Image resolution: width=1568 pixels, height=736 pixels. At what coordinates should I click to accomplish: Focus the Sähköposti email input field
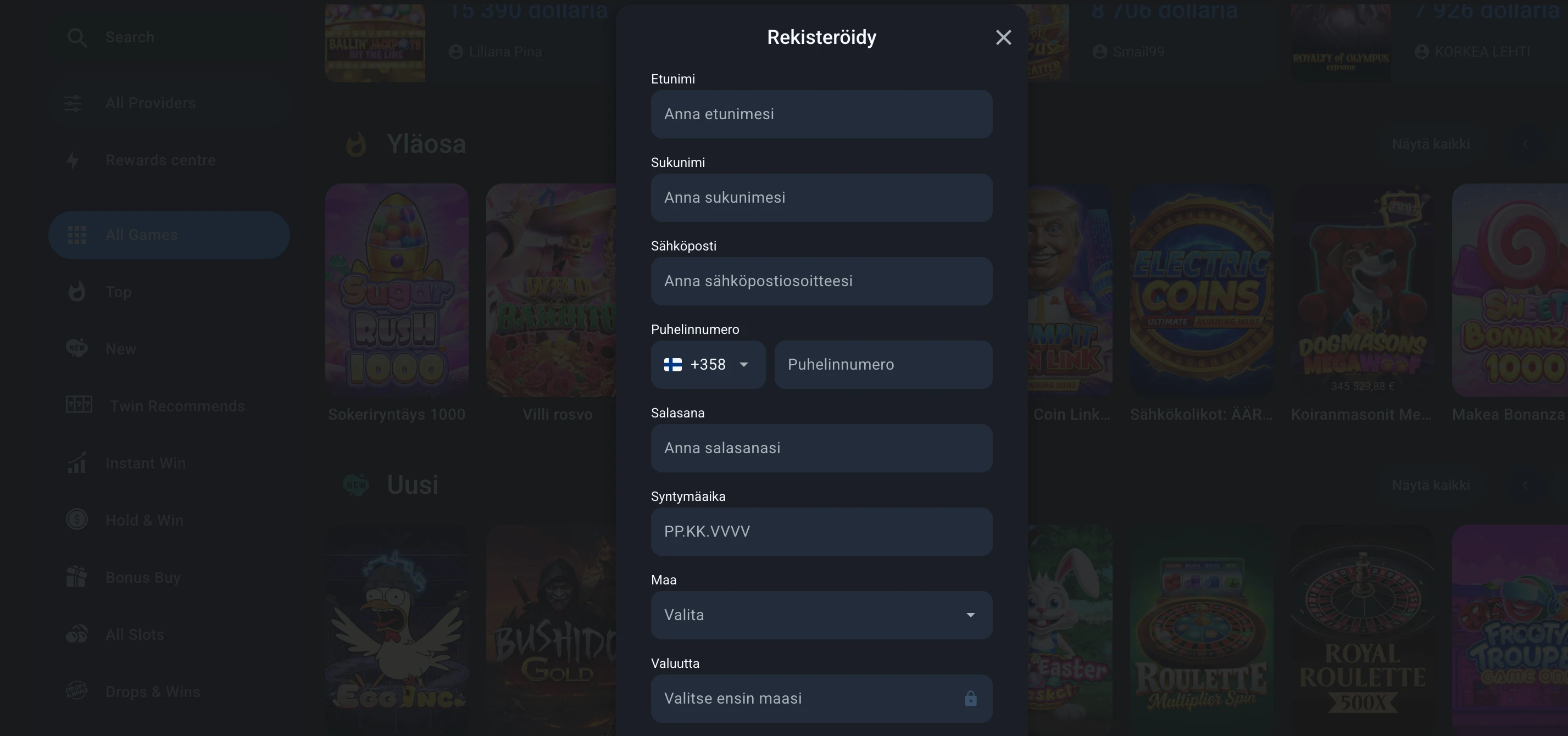pyautogui.click(x=821, y=281)
